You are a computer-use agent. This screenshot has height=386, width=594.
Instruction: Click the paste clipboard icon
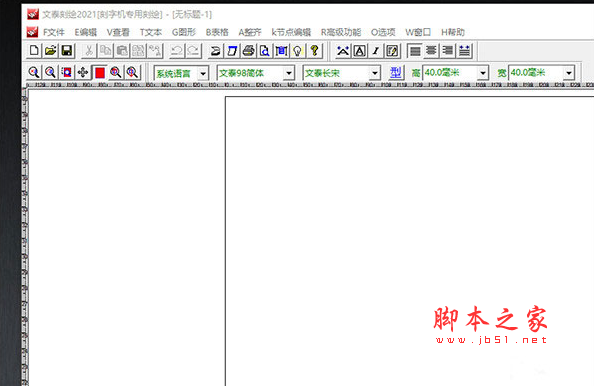point(122,50)
